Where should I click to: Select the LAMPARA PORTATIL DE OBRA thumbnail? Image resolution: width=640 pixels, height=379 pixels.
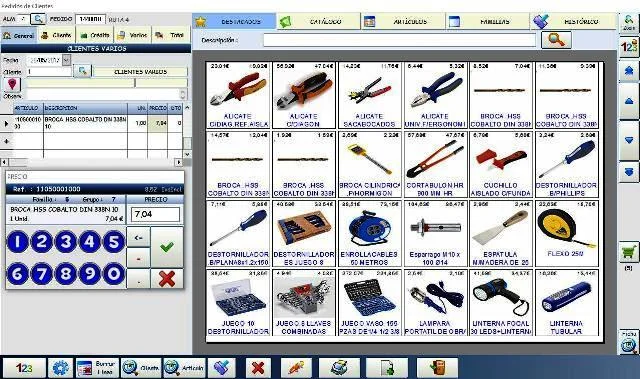pyautogui.click(x=435, y=302)
